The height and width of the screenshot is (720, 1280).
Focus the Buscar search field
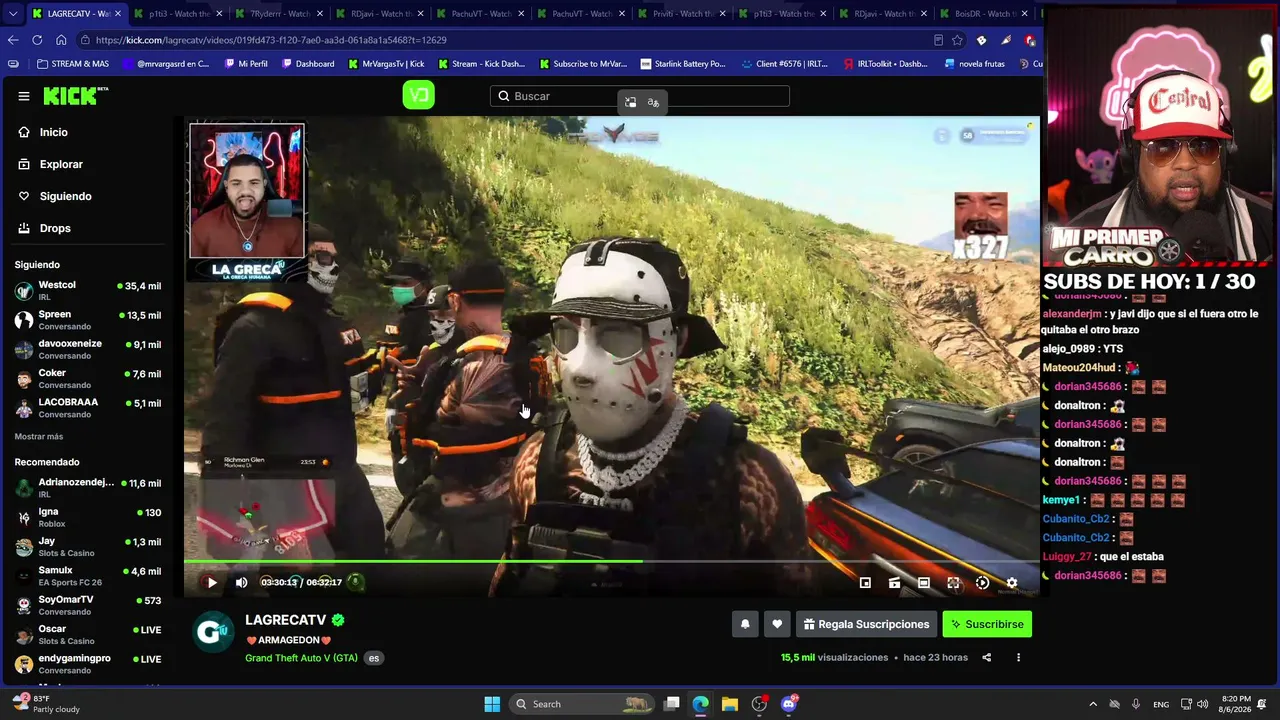click(x=640, y=96)
